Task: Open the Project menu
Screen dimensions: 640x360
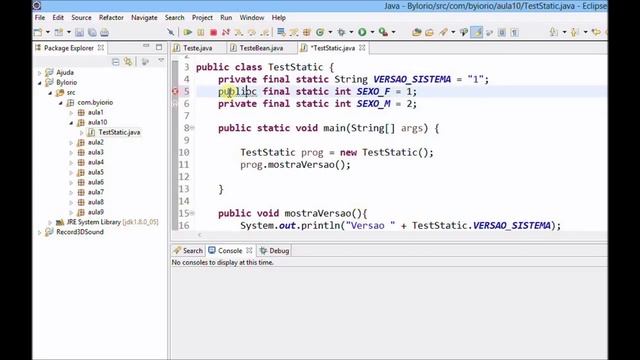Action: coord(202,18)
